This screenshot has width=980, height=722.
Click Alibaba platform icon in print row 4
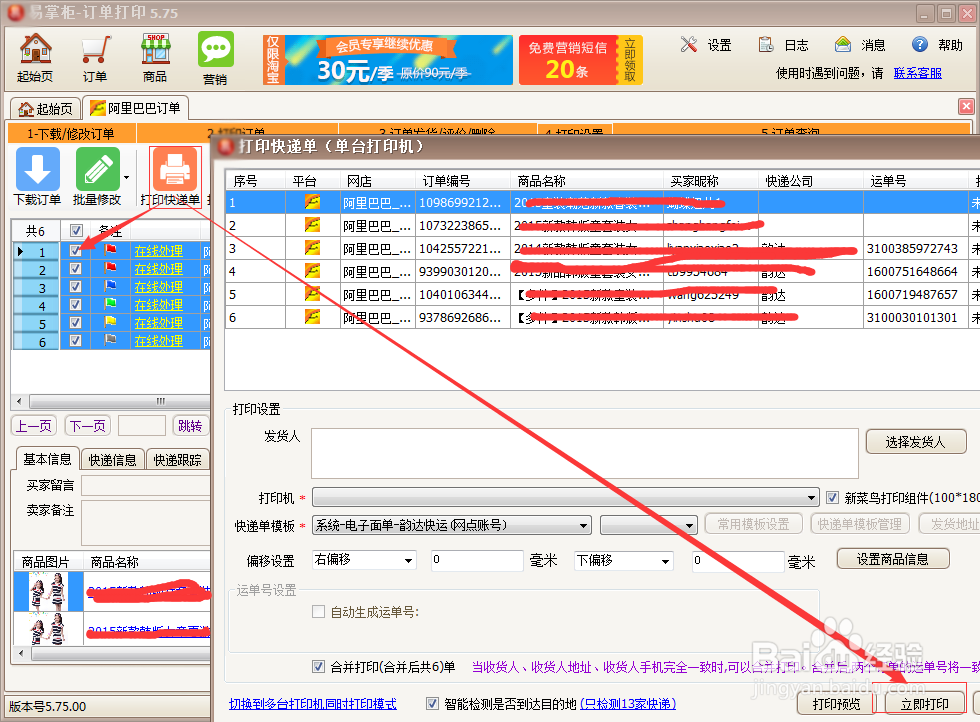(x=312, y=271)
